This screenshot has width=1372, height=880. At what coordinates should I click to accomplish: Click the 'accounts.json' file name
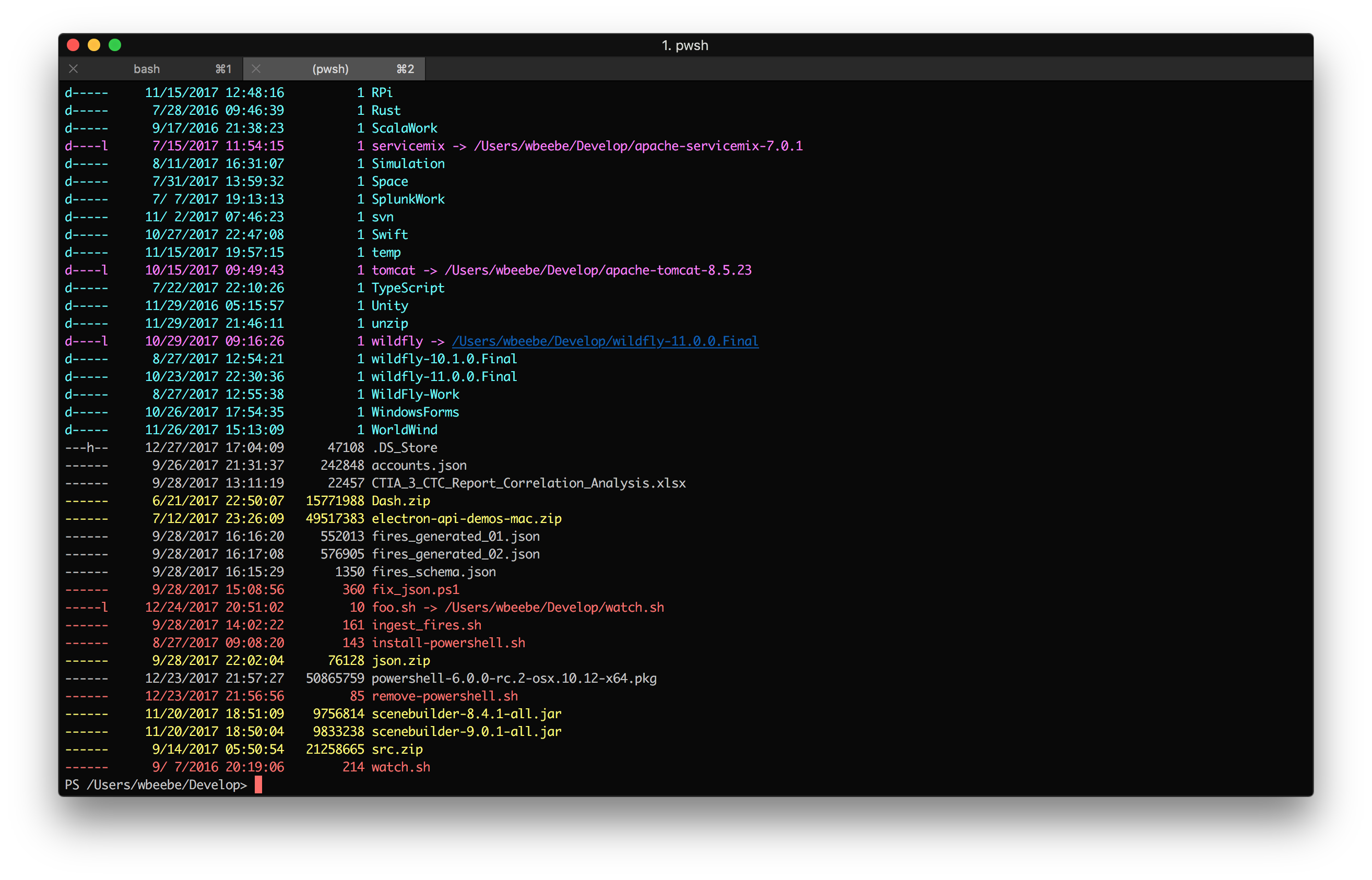419,465
